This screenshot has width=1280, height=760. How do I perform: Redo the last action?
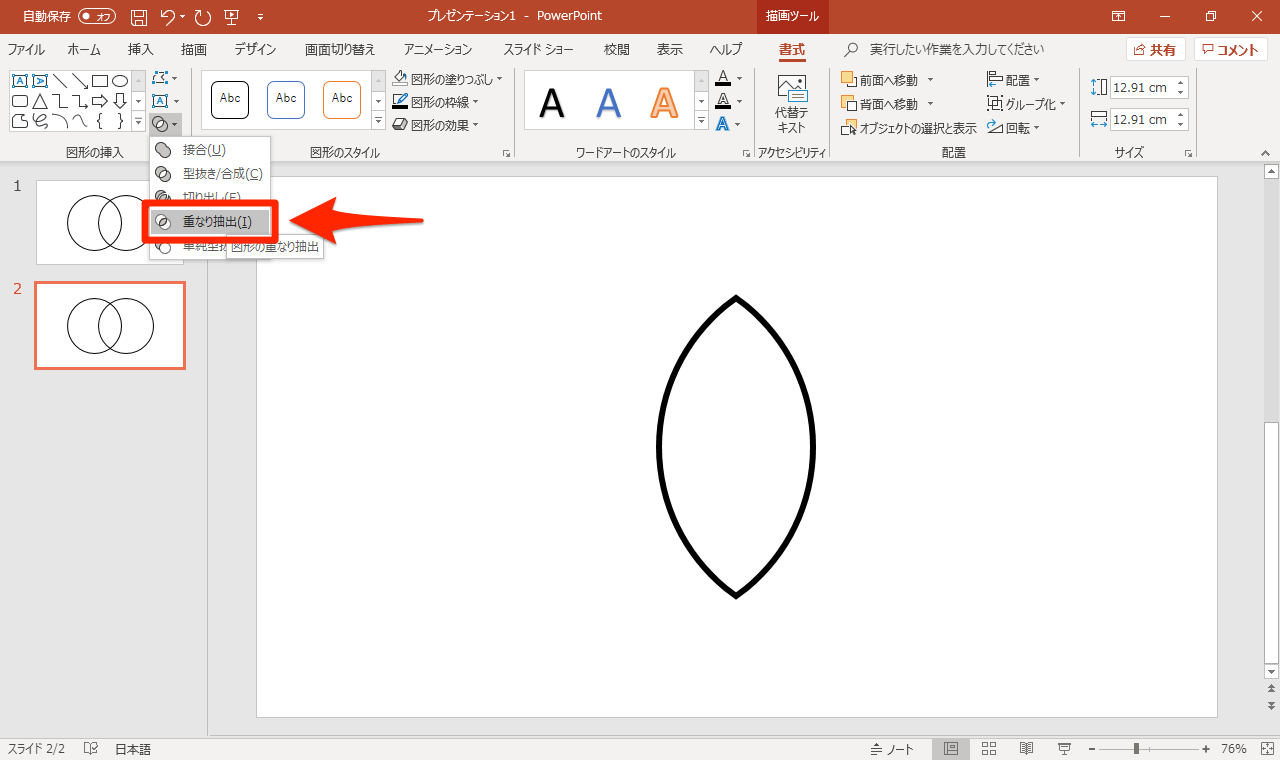[x=203, y=16]
